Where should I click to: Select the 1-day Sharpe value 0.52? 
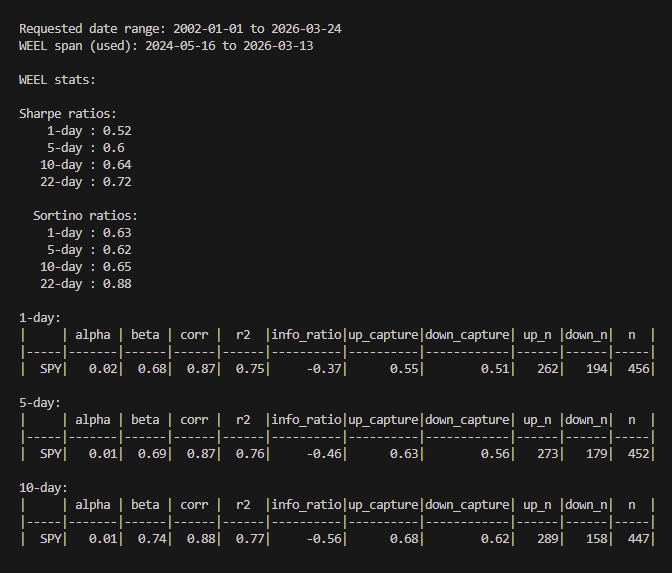click(117, 131)
